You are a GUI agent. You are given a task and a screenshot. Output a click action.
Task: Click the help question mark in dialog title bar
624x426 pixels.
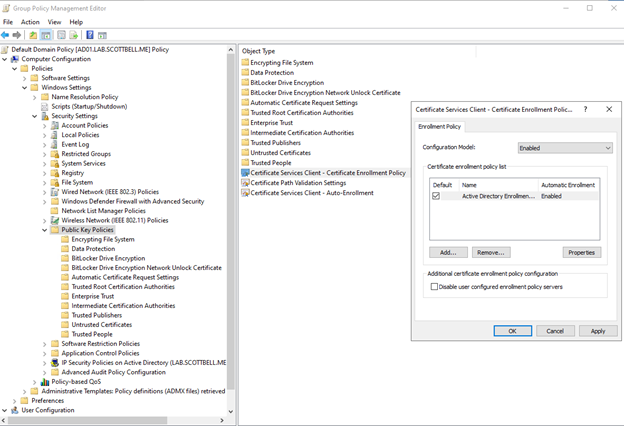click(586, 108)
